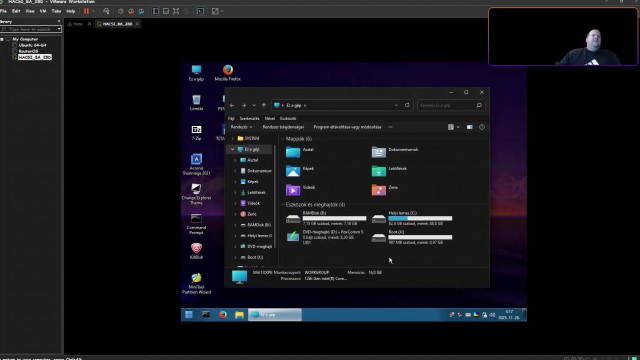Click the Explorer forward arrow
This screenshot has height=360, width=640.
tap(244, 105)
